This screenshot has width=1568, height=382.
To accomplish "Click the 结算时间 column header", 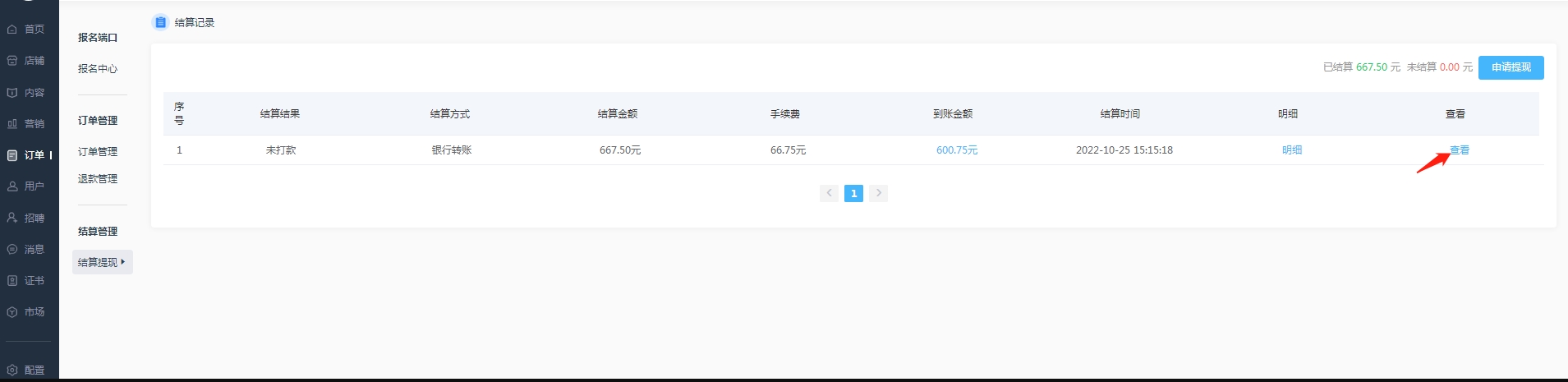I will 1120,114.
